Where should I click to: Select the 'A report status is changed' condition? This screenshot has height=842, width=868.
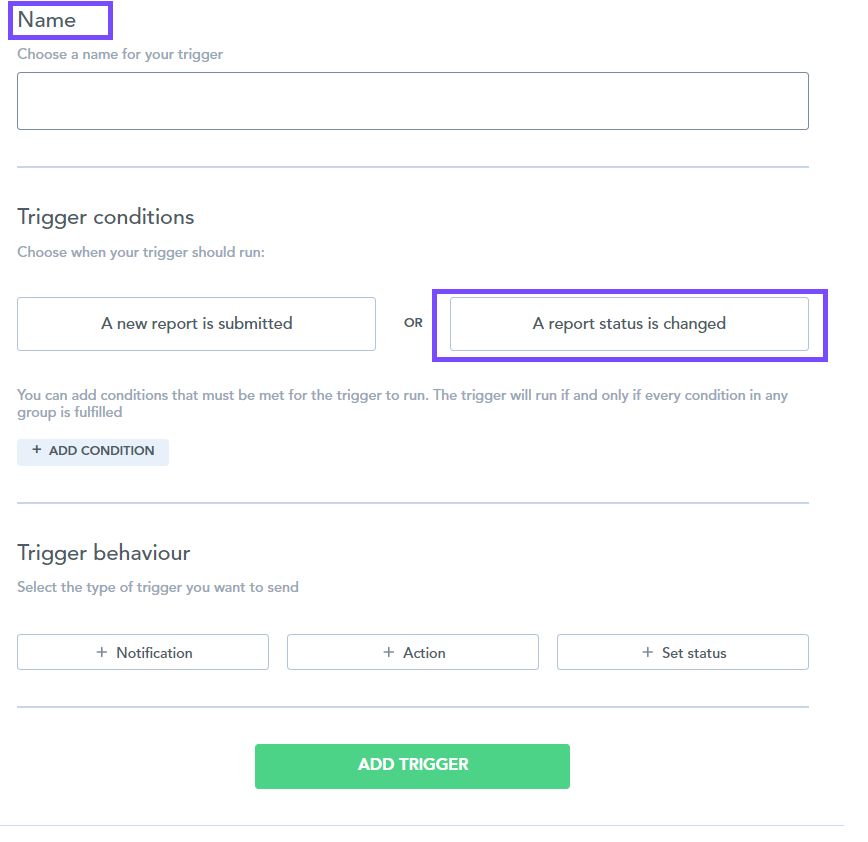click(629, 323)
